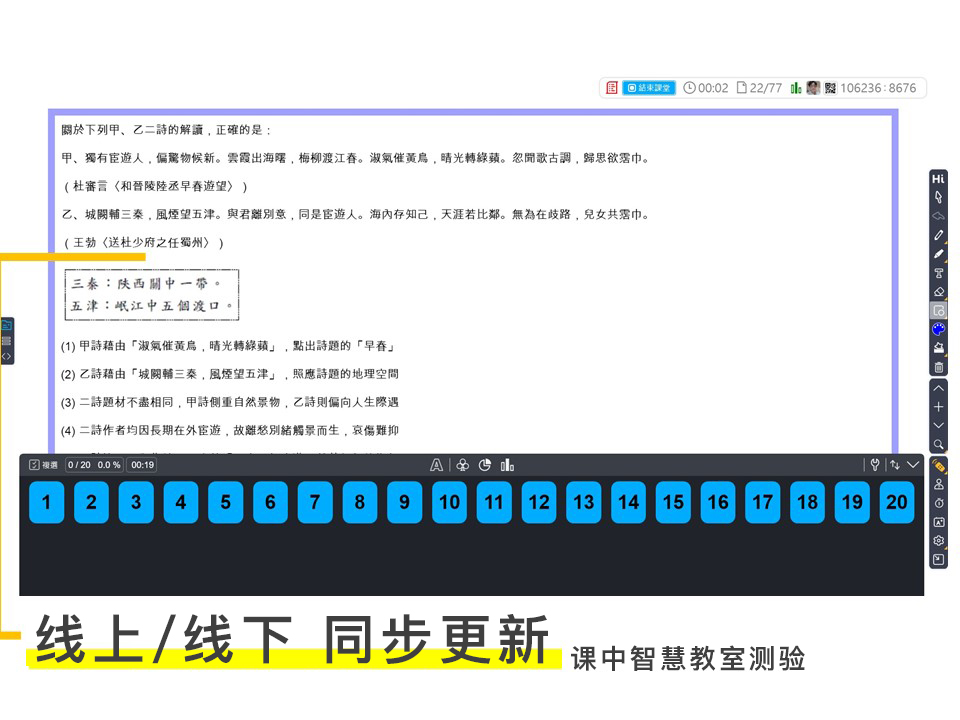Open the settings gear in side toolbar
960x720 pixels.
[938, 541]
